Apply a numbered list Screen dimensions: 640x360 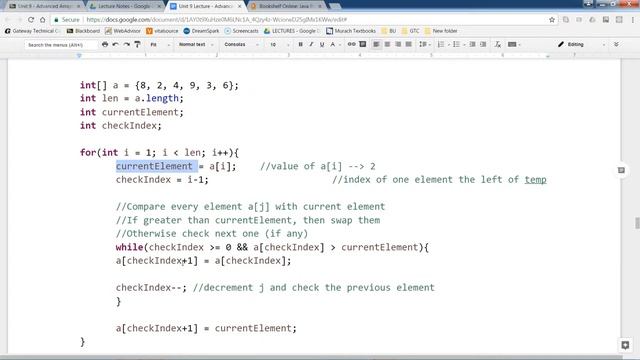click(441, 44)
